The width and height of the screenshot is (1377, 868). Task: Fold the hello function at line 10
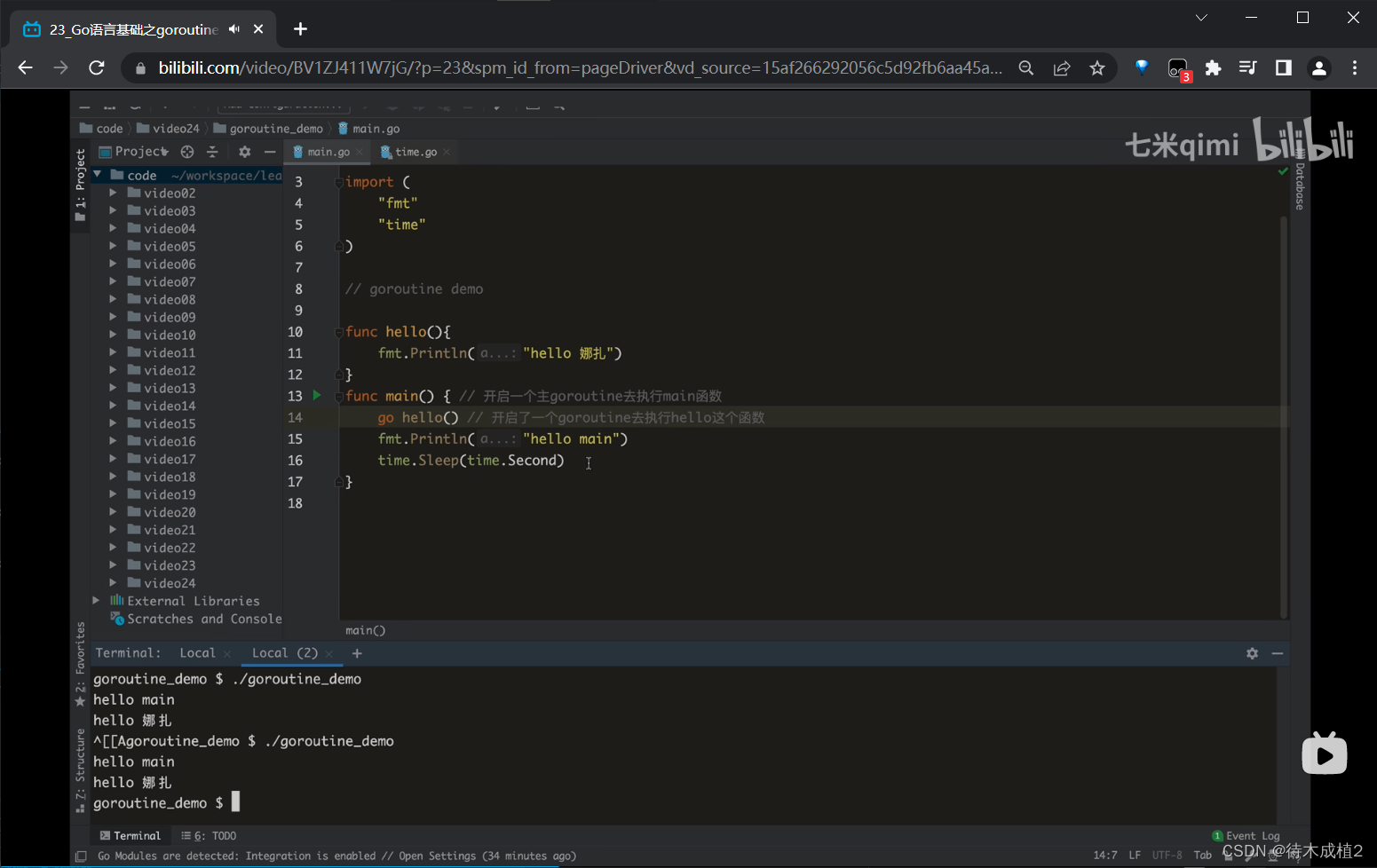pos(338,332)
